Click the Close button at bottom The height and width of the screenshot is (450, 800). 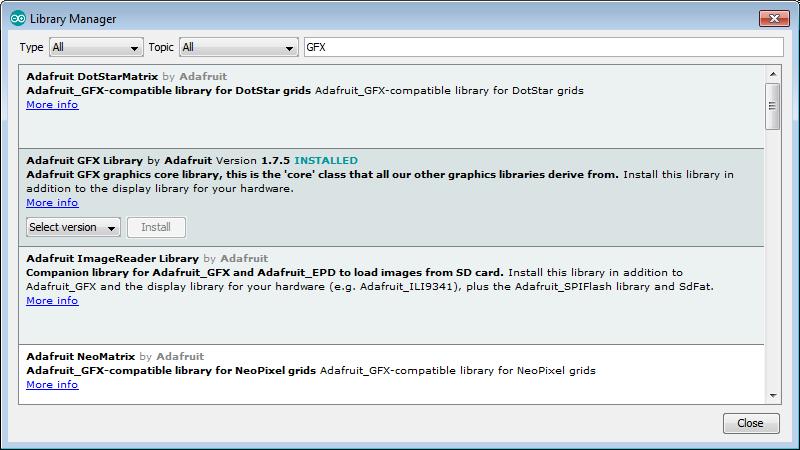751,423
